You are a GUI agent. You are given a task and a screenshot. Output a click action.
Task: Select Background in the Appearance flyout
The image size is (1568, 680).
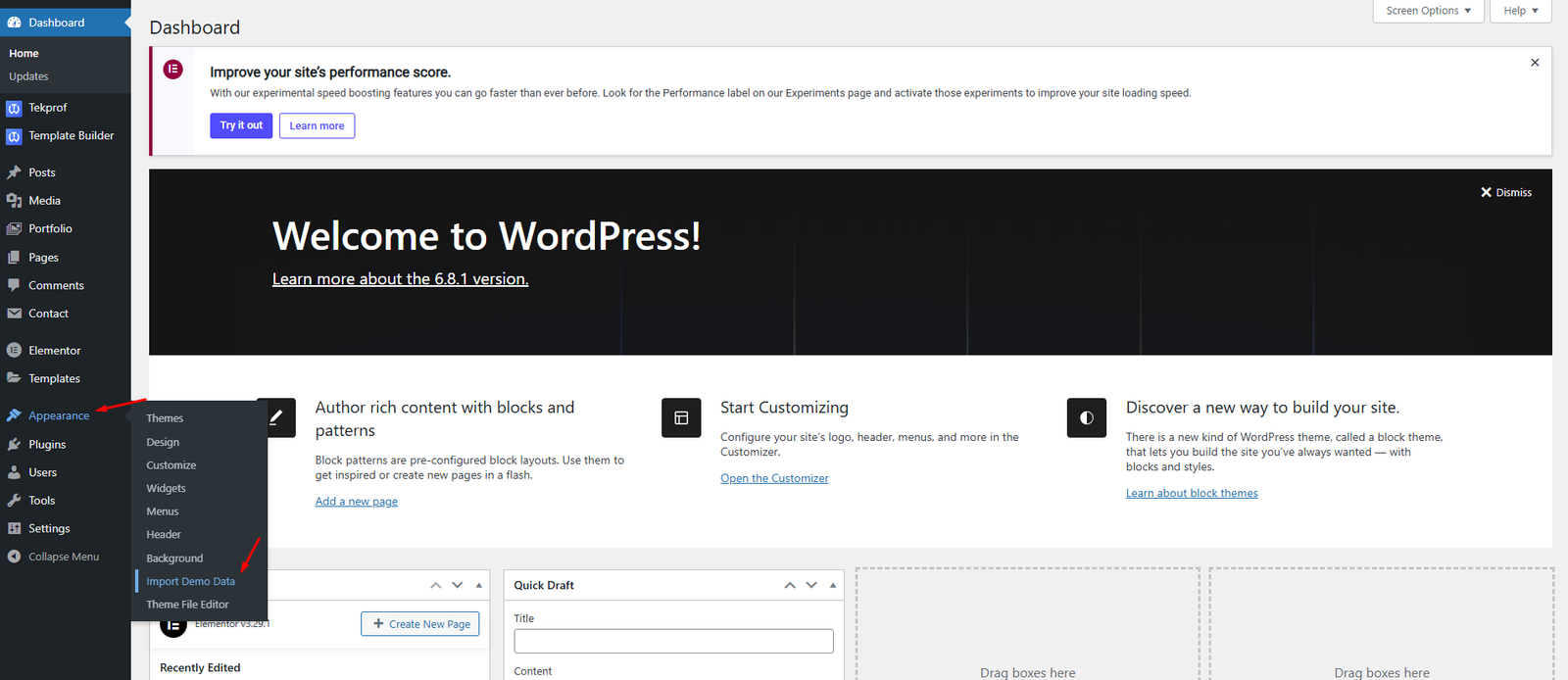point(174,559)
